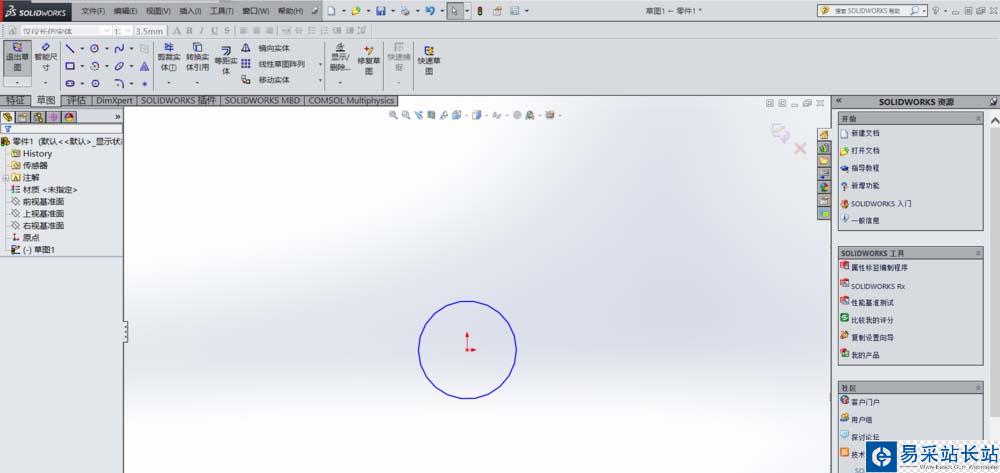Screen dimensions: 1000x473
Task: Open the PropertyManager tab icon
Action: (x=23, y=117)
